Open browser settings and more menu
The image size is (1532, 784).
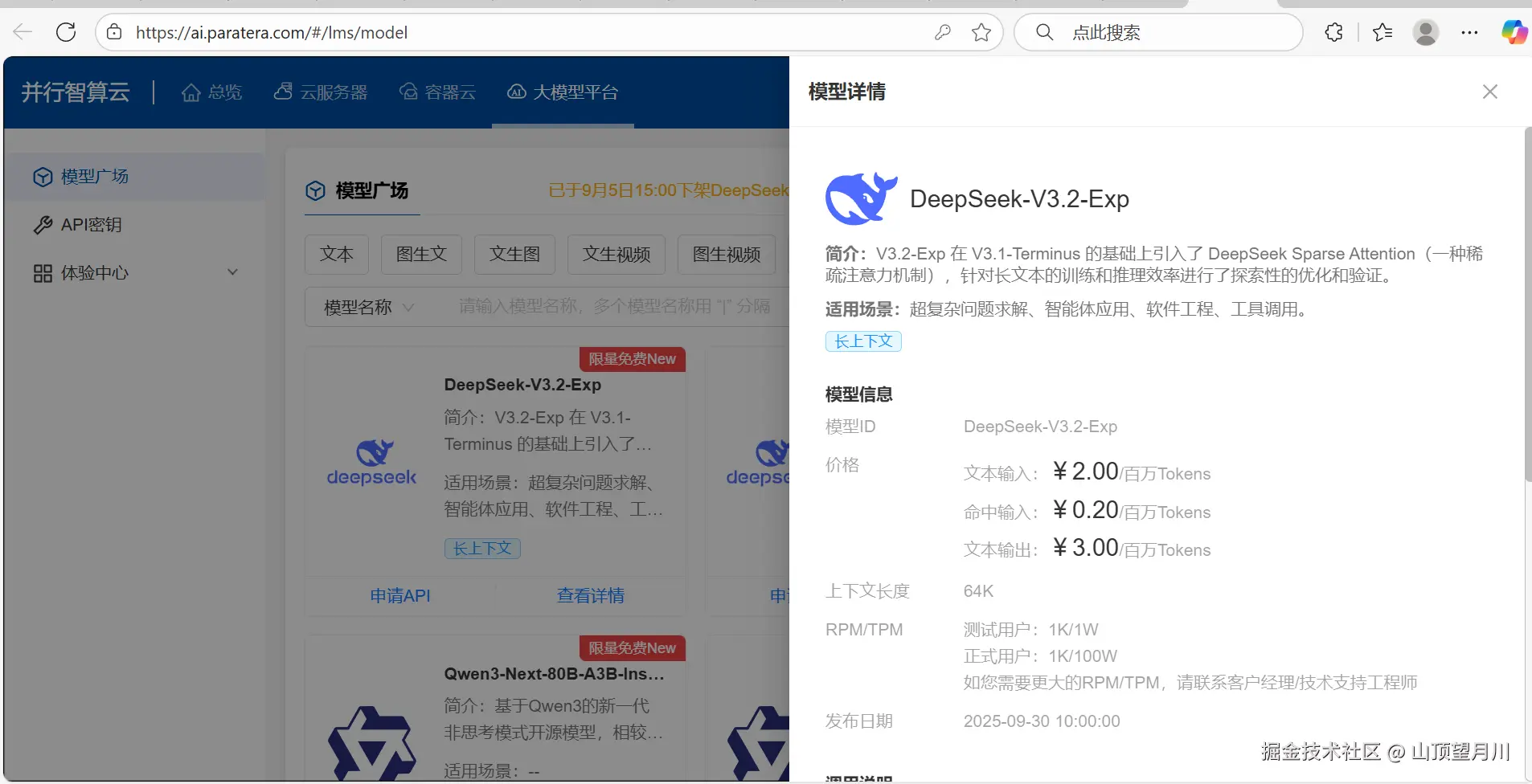tap(1469, 32)
